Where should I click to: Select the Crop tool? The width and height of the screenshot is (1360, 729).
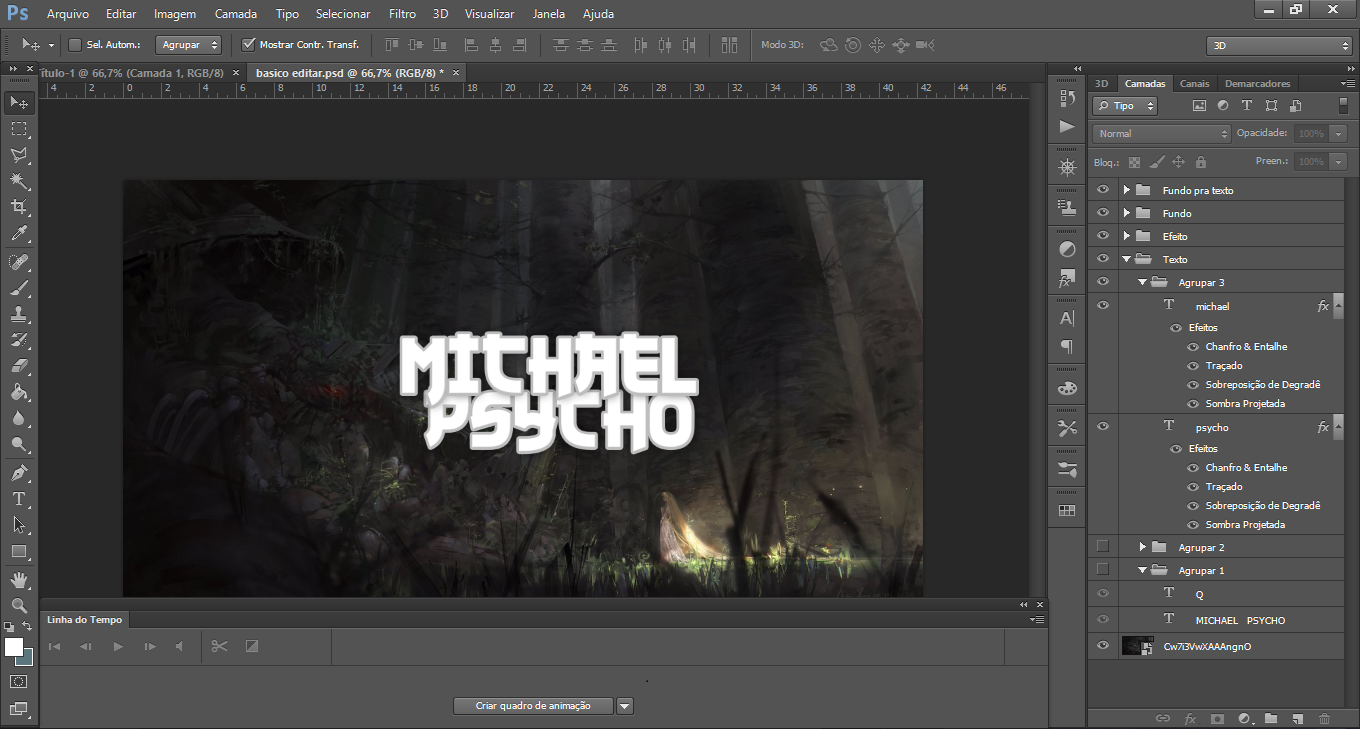(x=18, y=207)
